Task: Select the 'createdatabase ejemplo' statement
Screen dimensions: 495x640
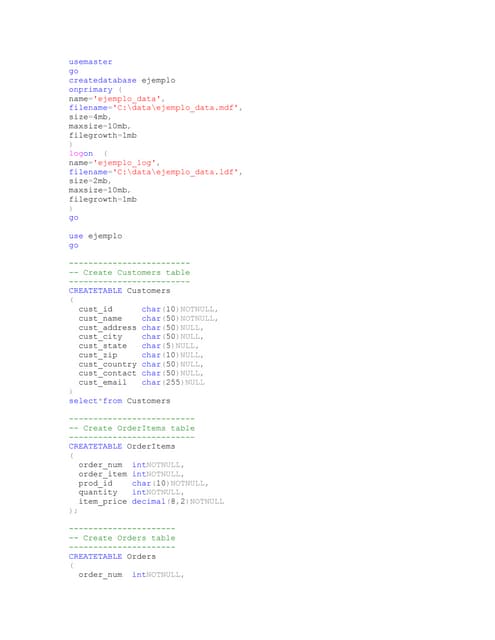Action: point(122,80)
